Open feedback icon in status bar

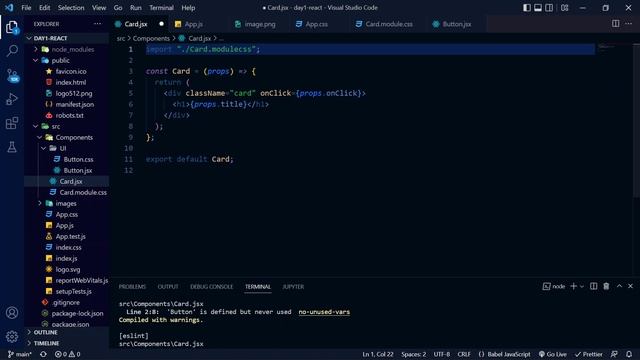[x=614, y=354]
